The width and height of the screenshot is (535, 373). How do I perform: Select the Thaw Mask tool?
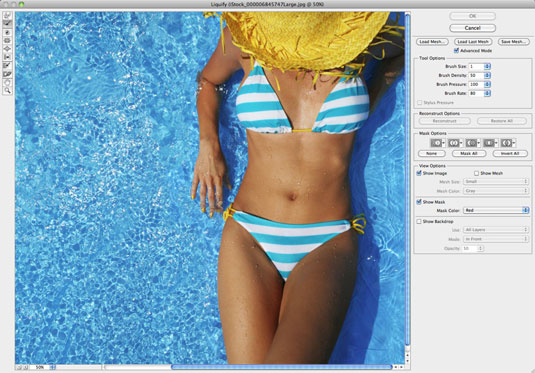(x=7, y=74)
